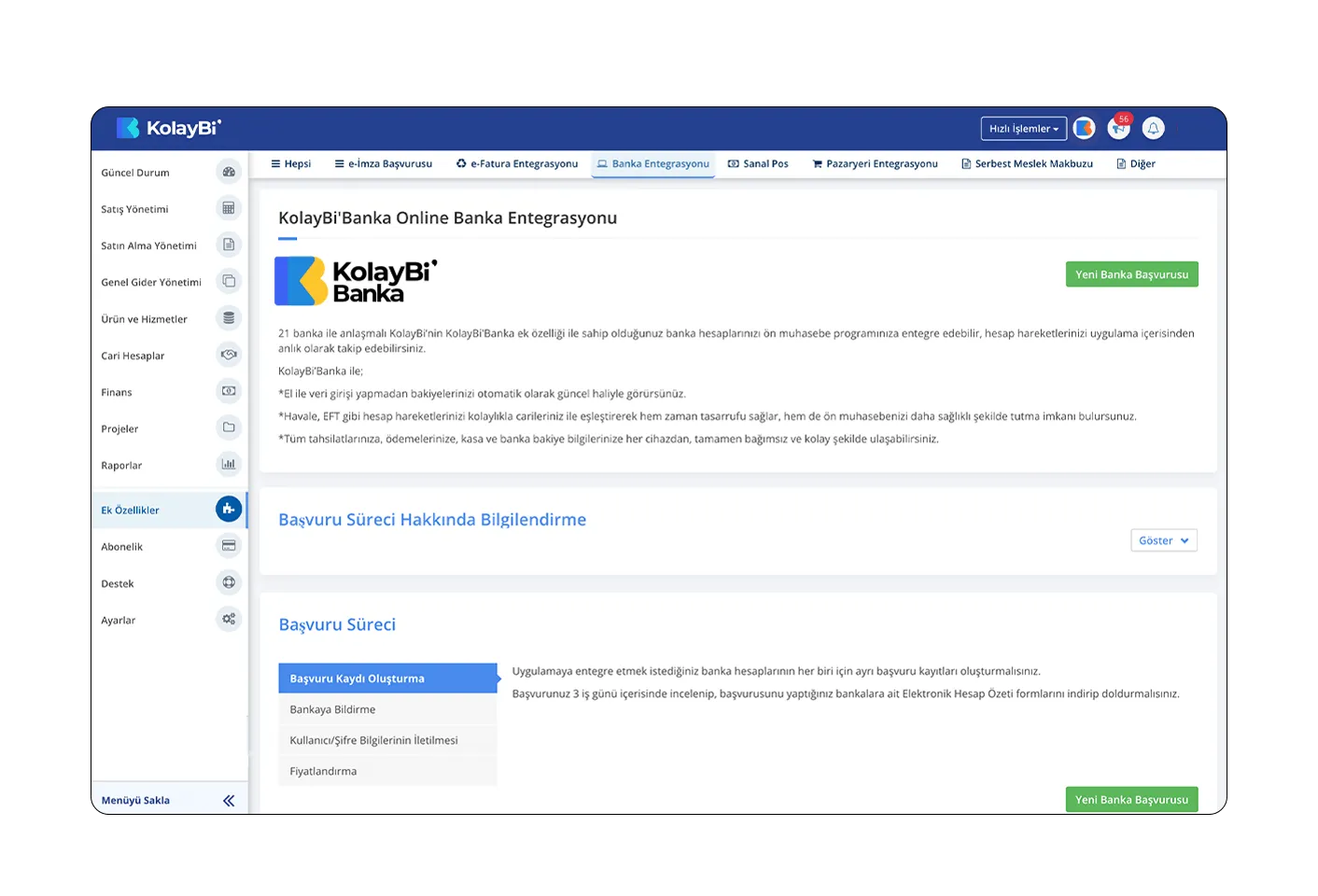Open Projeler folder icon

[x=229, y=427]
